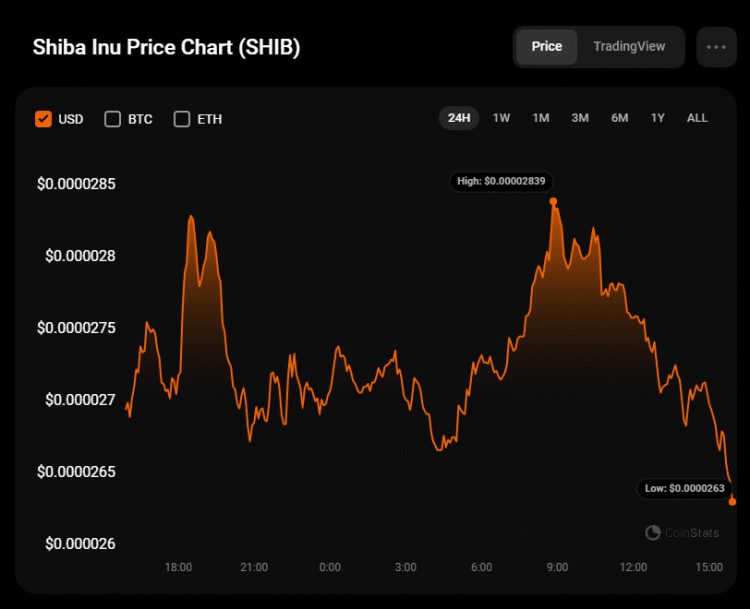Click the Shiba Inu Price Chart title

click(x=166, y=47)
